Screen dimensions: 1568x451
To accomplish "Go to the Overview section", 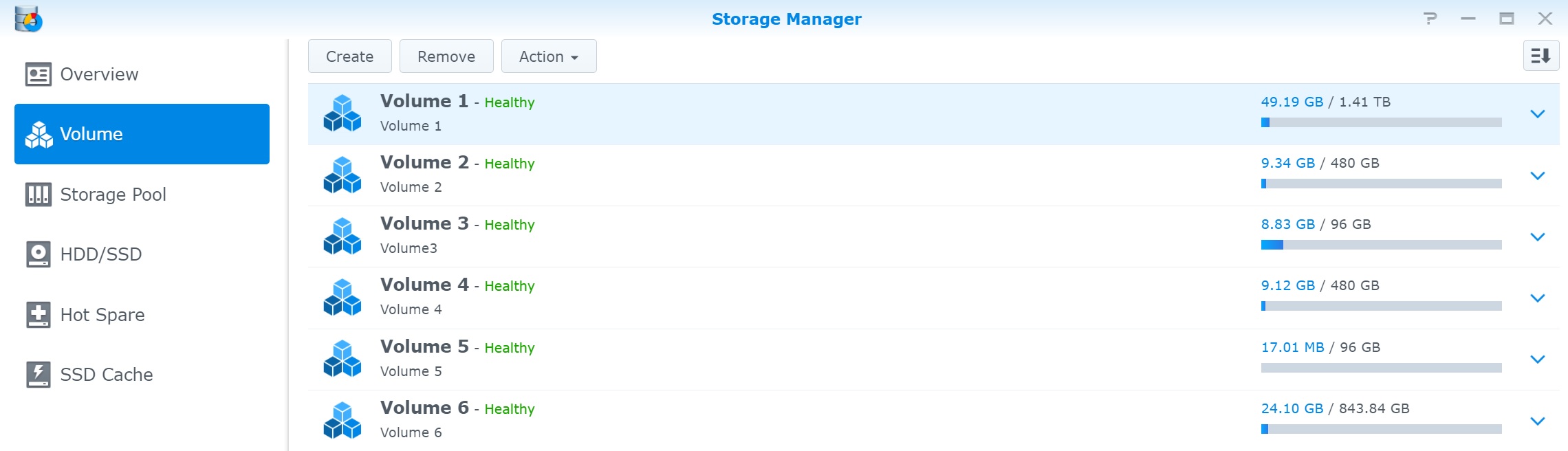I will pos(99,74).
